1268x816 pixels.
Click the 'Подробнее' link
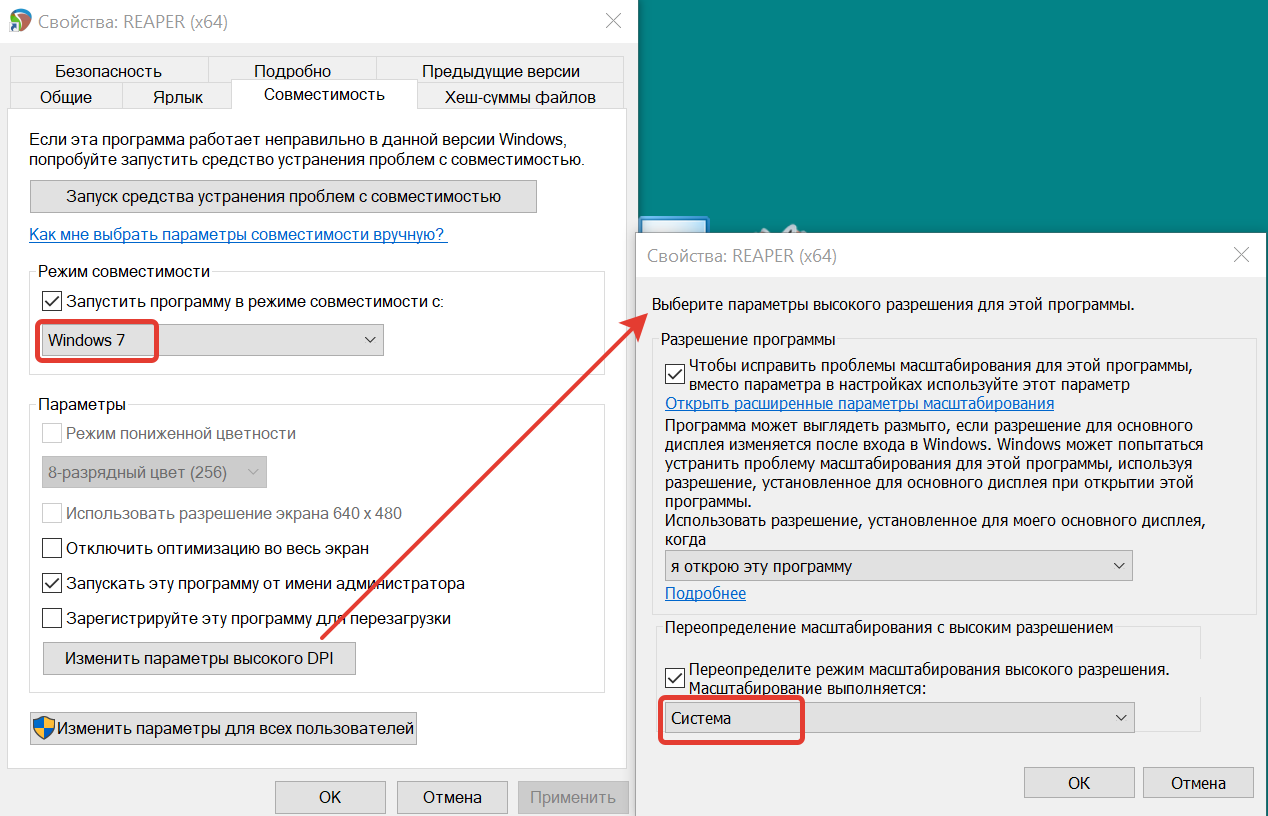(705, 593)
